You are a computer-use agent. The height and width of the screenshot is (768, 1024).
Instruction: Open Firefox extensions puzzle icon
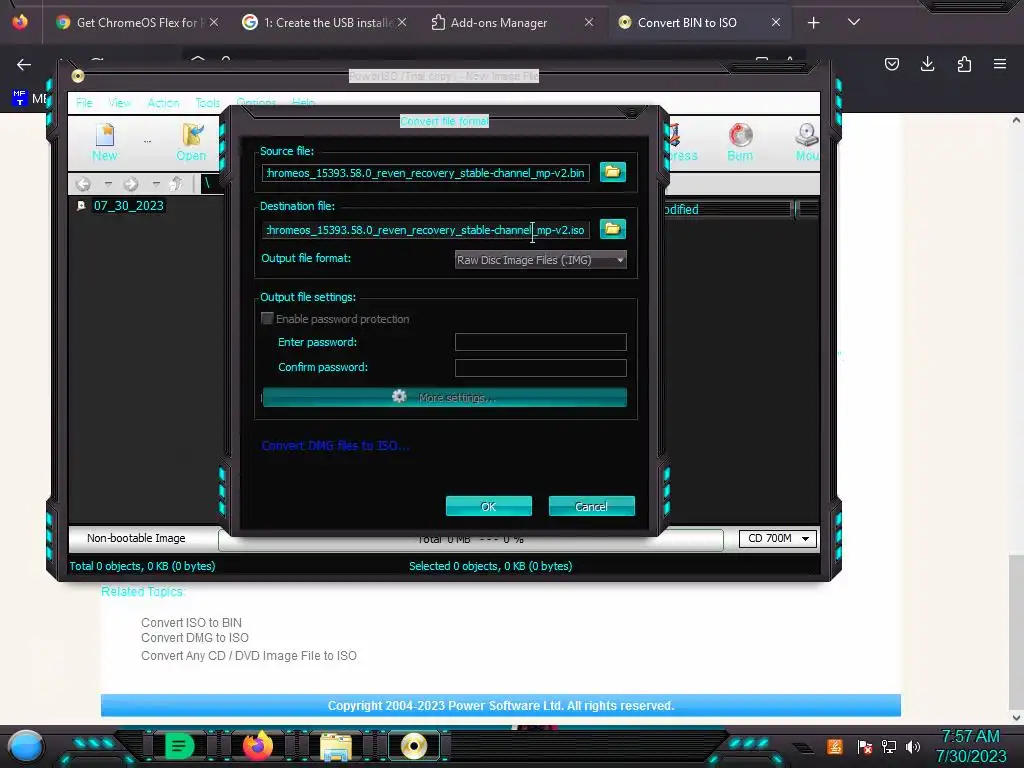[x=964, y=64]
